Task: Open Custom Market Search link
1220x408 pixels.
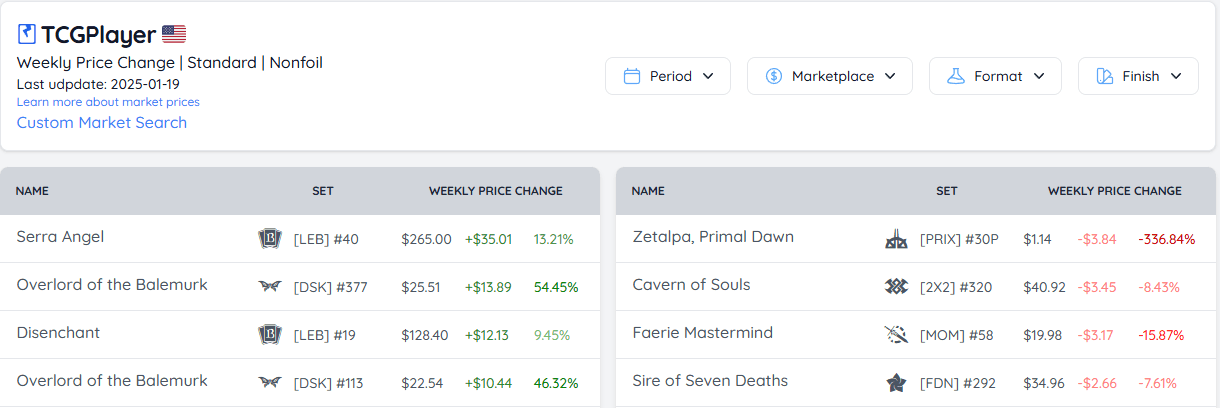Action: click(x=102, y=122)
